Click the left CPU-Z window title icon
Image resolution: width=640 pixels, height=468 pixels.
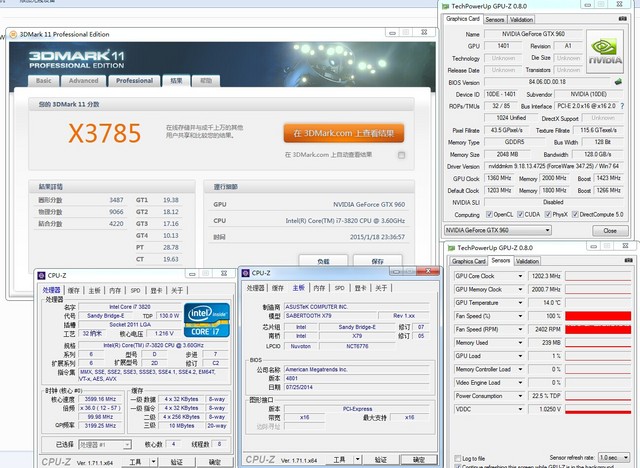click(x=41, y=275)
